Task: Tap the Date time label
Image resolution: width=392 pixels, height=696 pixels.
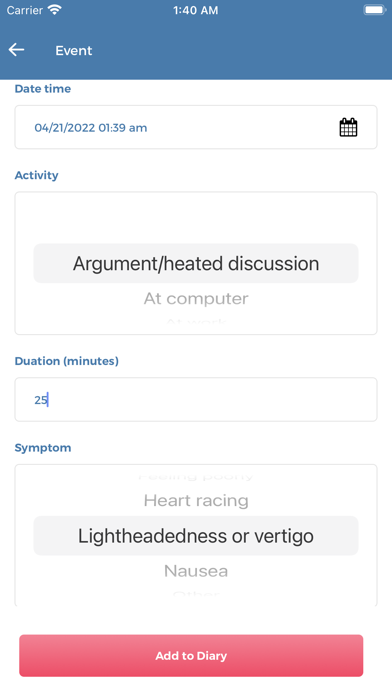Action: pyautogui.click(x=43, y=89)
